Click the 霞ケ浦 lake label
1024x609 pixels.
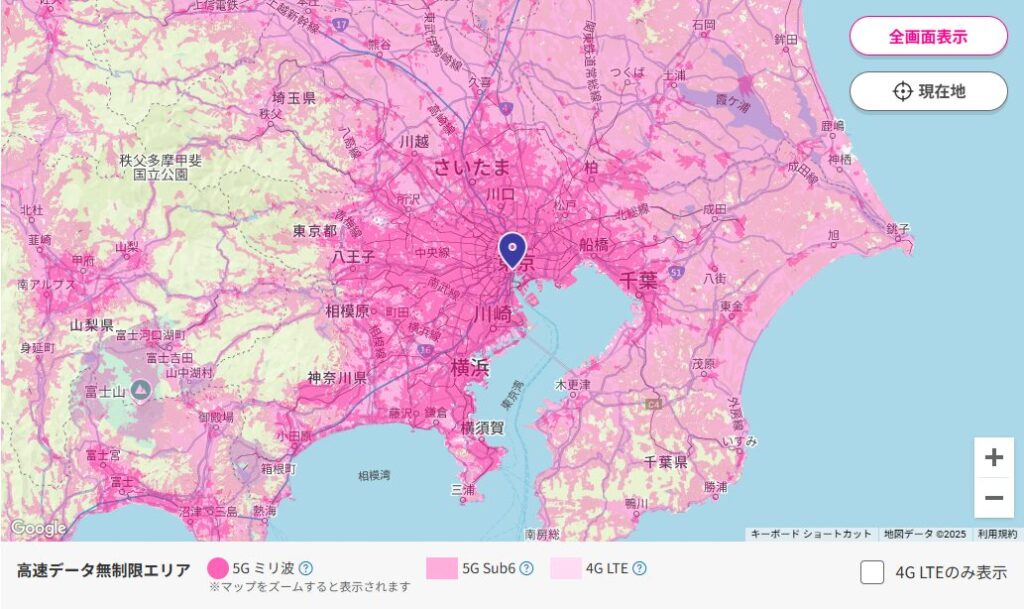[732, 102]
